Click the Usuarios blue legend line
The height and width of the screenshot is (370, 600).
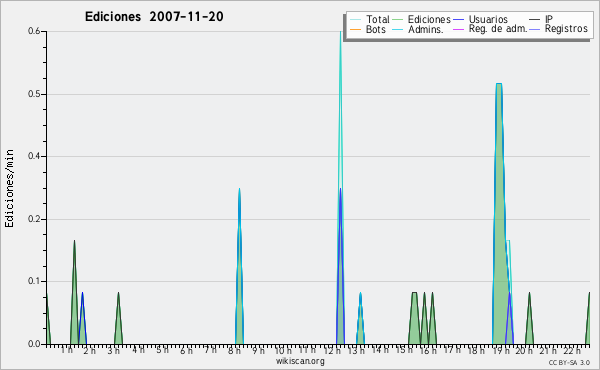[x=458, y=20]
